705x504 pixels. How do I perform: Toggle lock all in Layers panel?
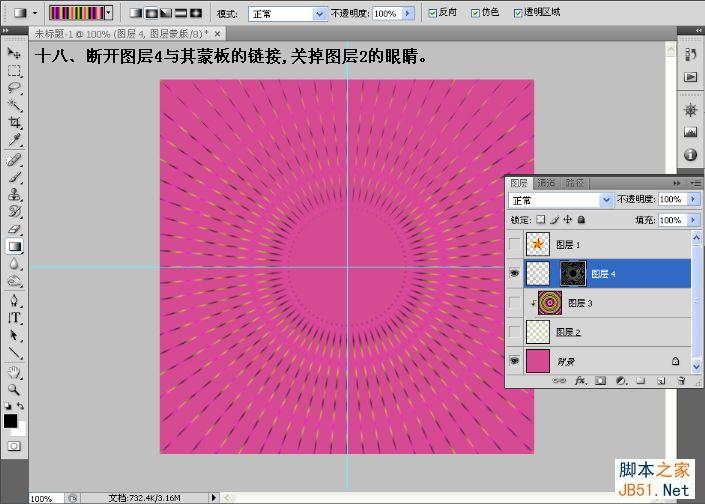[581, 219]
